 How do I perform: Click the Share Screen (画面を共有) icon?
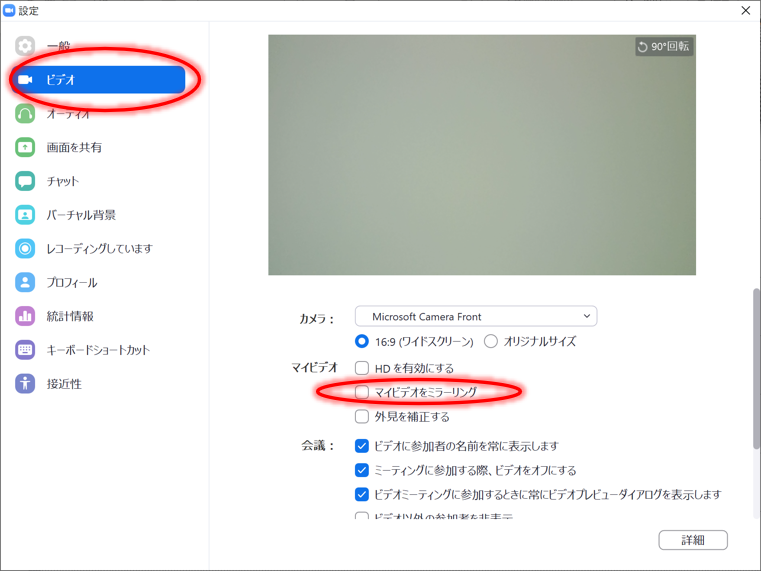pyautogui.click(x=25, y=148)
